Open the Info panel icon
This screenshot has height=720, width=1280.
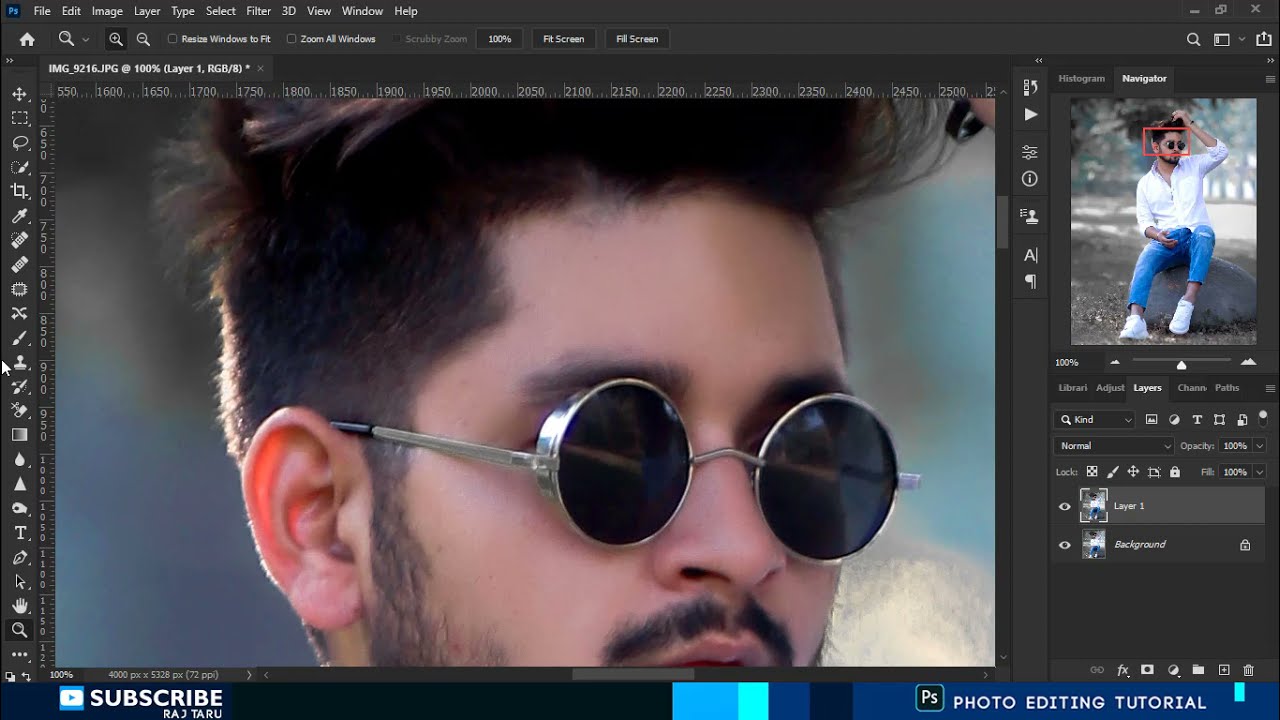tap(1030, 179)
